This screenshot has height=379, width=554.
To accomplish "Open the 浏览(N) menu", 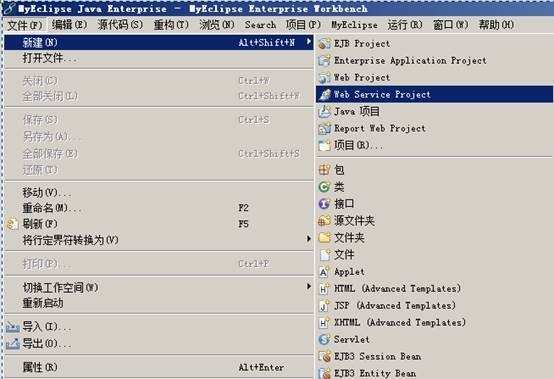I will tap(217, 25).
